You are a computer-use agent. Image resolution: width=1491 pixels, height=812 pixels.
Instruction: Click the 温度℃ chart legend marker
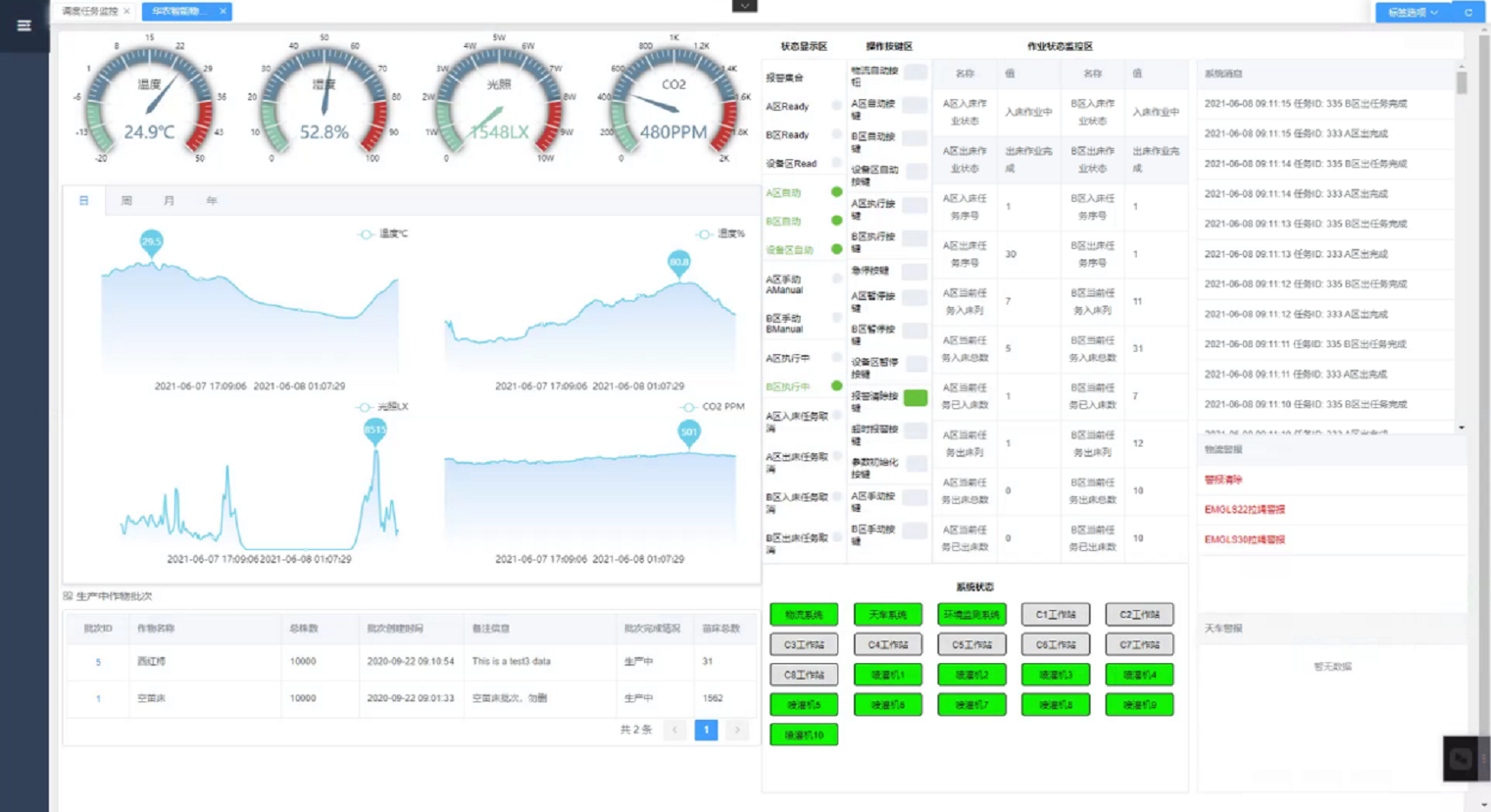pos(366,234)
